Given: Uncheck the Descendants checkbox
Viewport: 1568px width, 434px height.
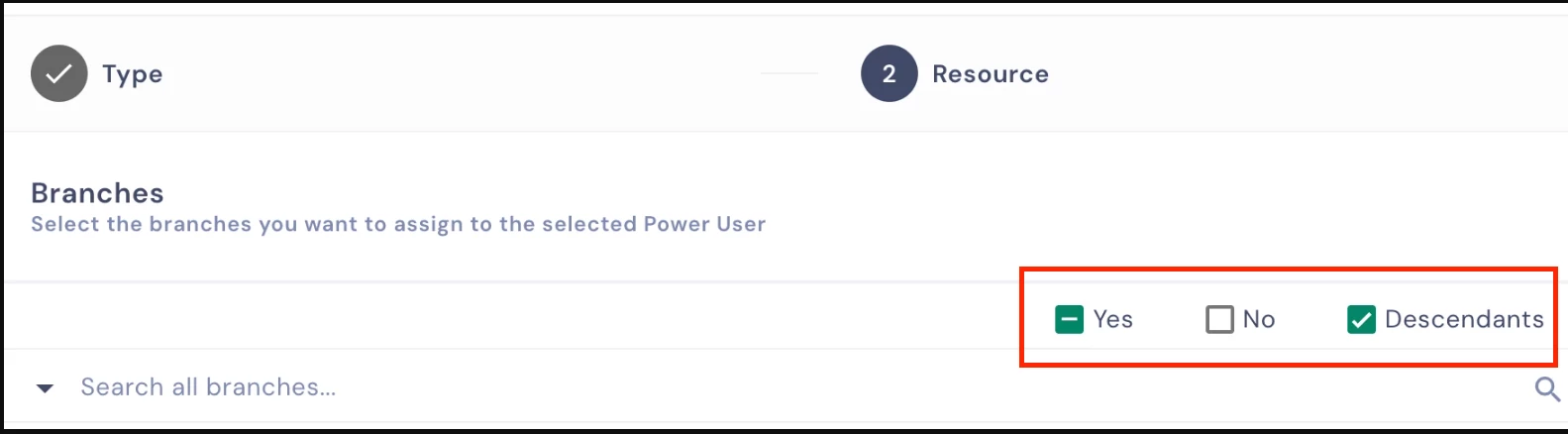Looking at the screenshot, I should pyautogui.click(x=1361, y=319).
